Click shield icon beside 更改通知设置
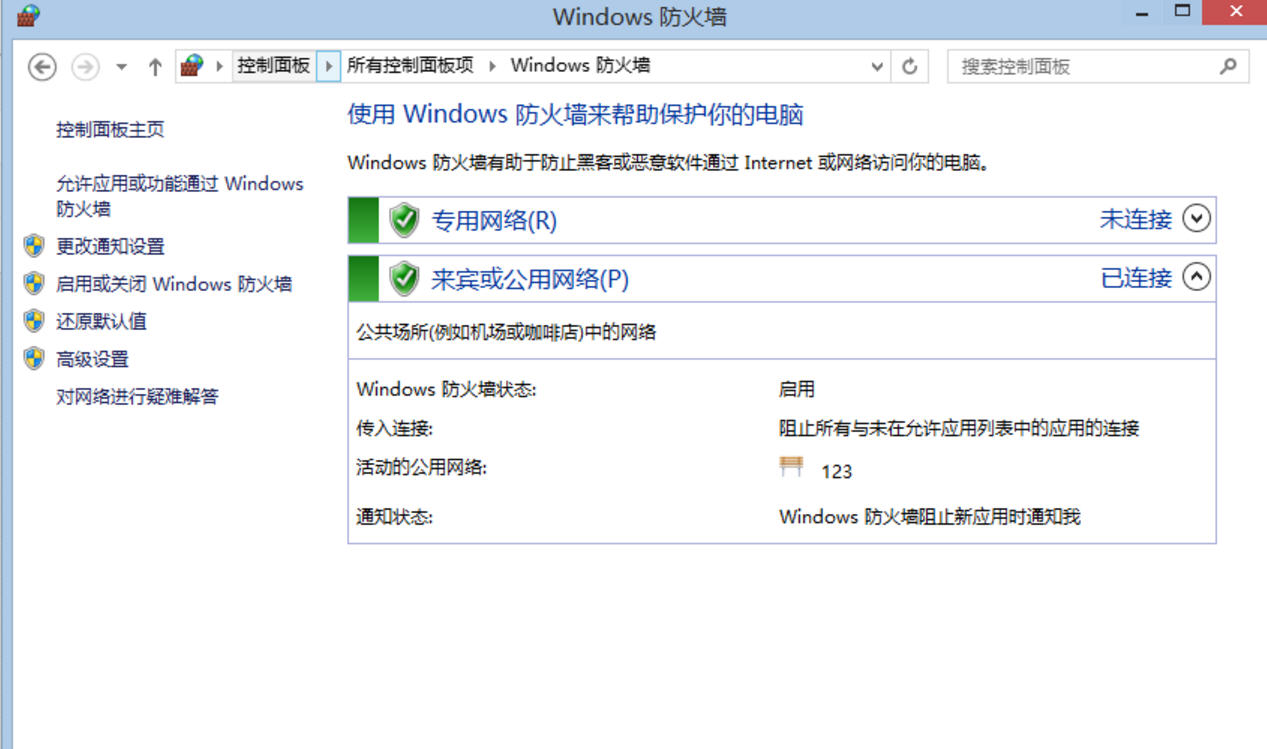 click(x=35, y=246)
